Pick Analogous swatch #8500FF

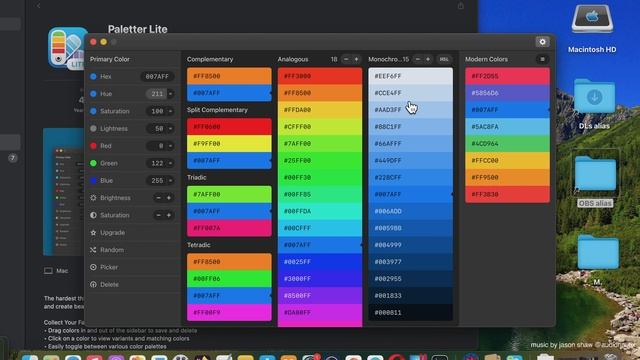pos(320,296)
